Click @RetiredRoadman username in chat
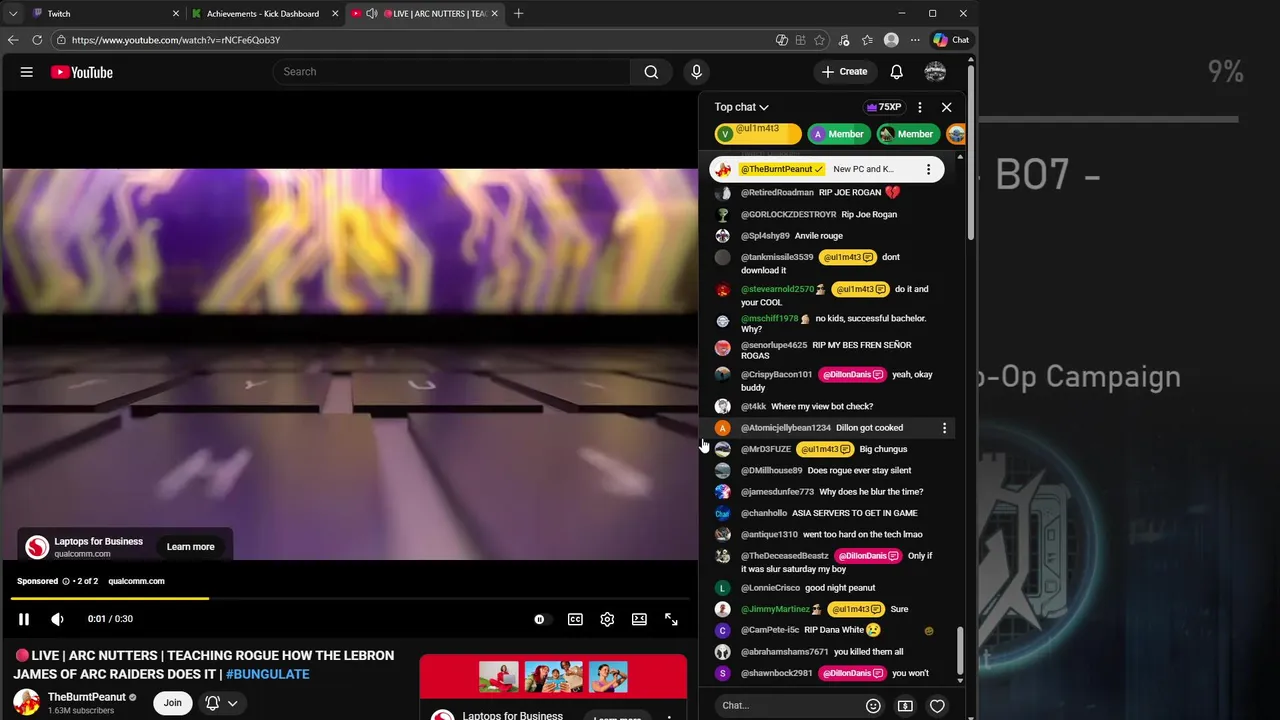The image size is (1280, 720). [777, 193]
